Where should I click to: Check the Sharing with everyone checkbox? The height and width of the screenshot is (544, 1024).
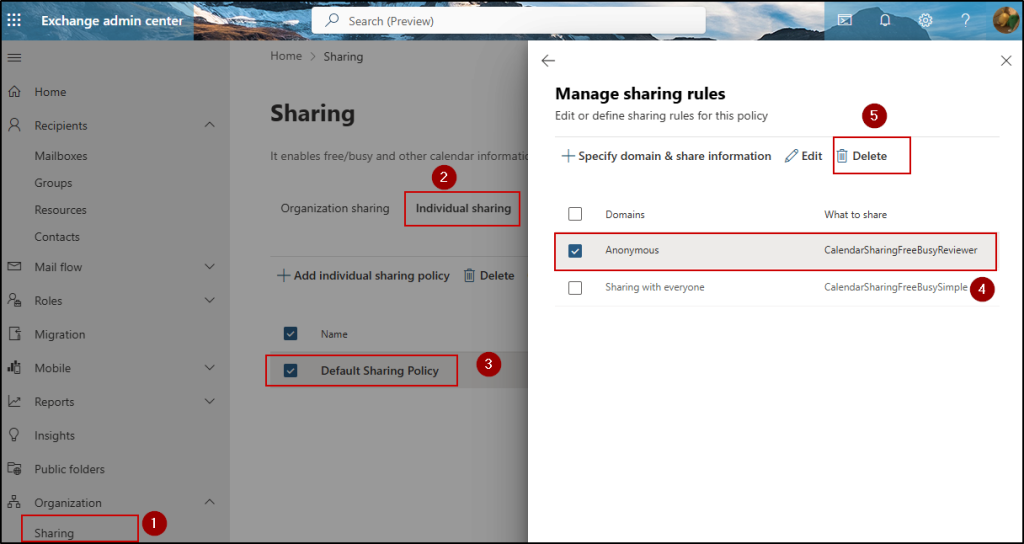575,288
